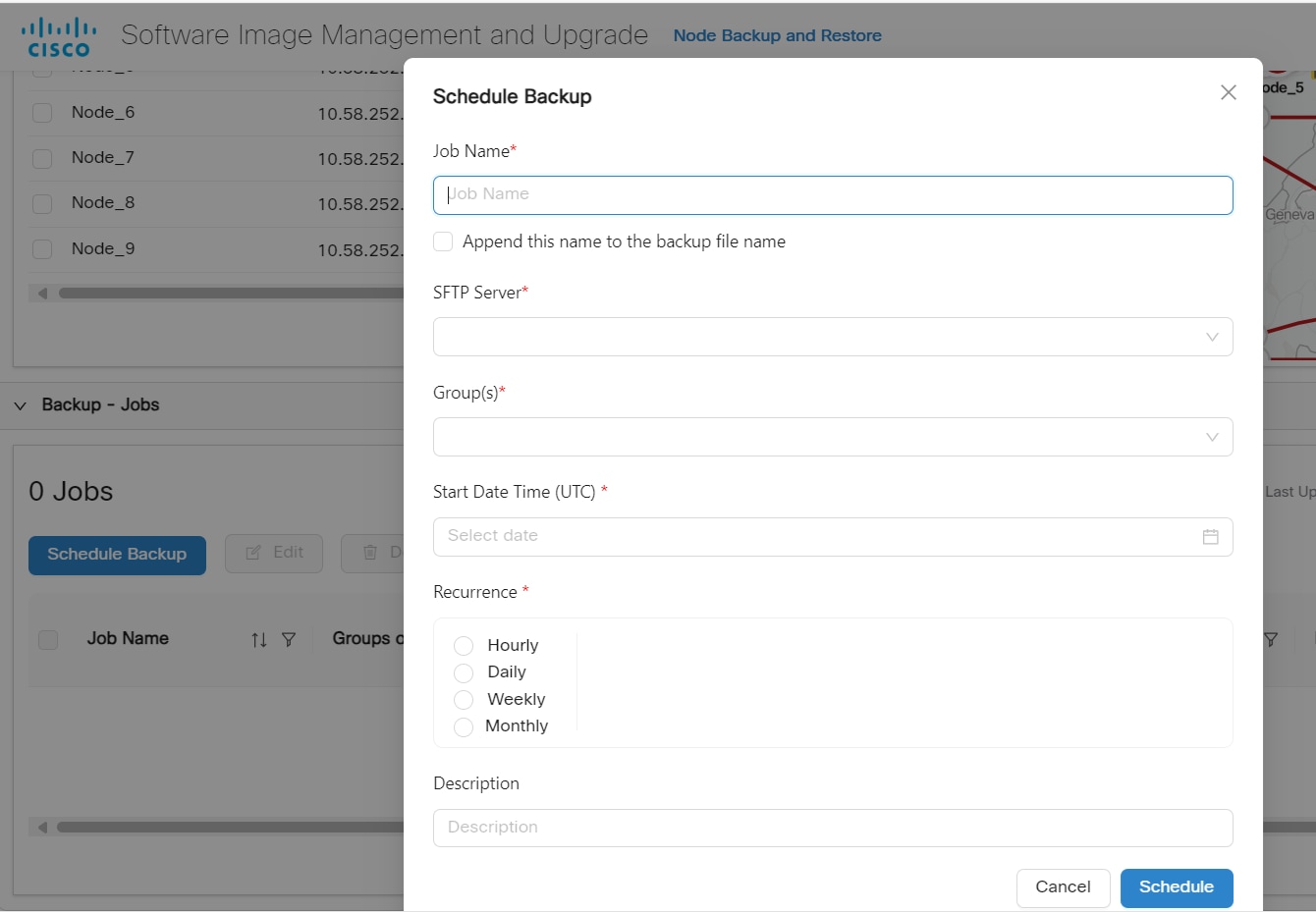Check the box for Node_8

[42, 204]
